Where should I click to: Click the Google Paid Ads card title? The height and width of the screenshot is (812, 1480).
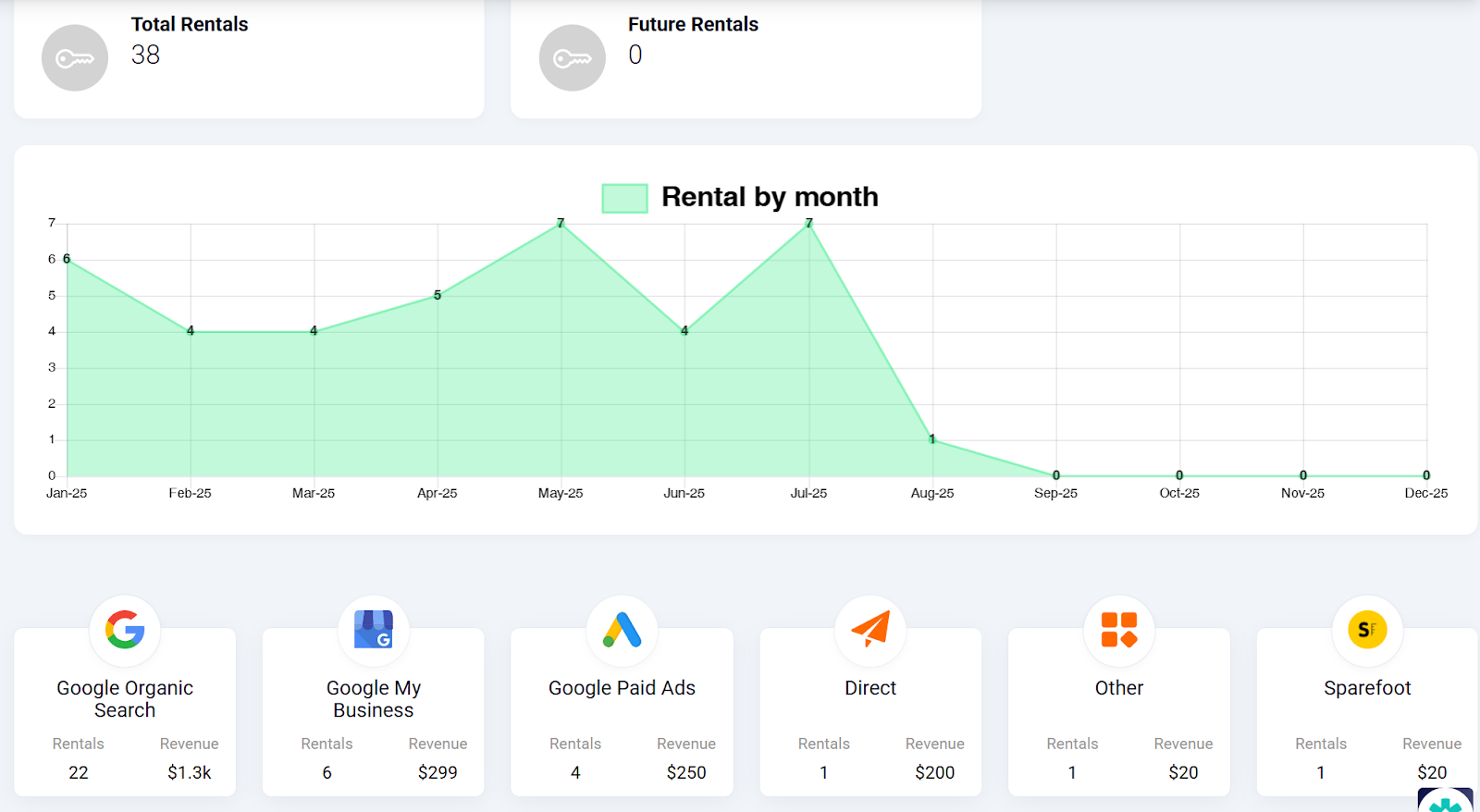(622, 688)
